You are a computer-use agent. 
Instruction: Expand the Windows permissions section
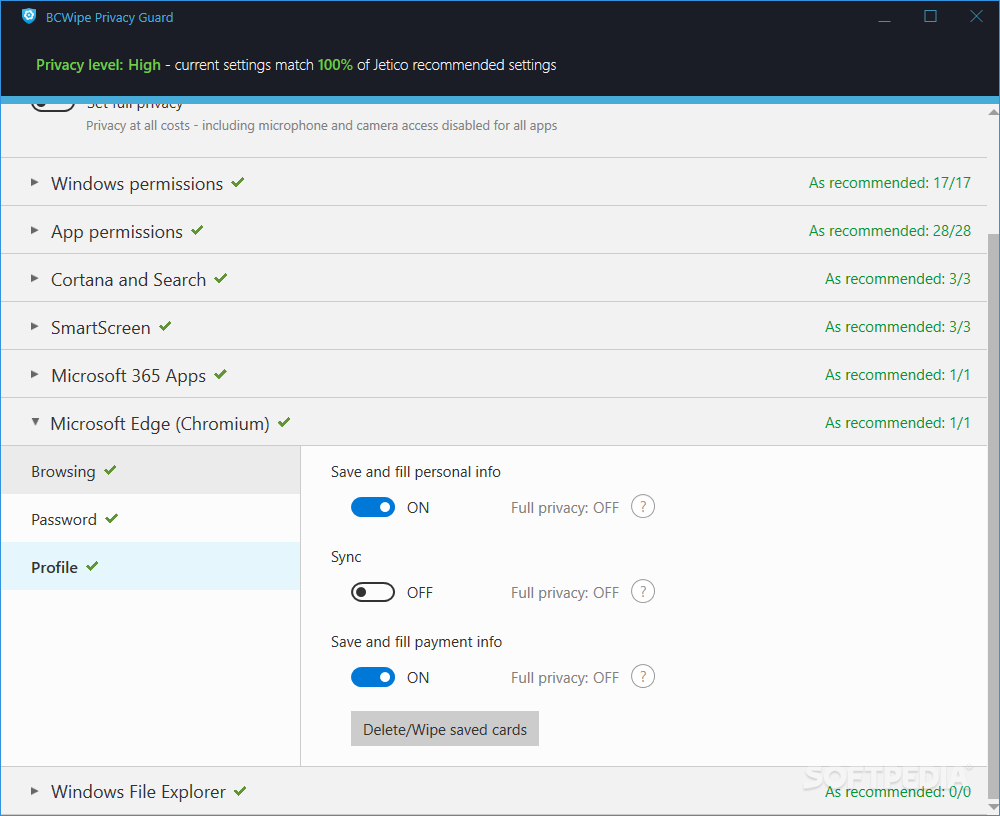pos(34,182)
